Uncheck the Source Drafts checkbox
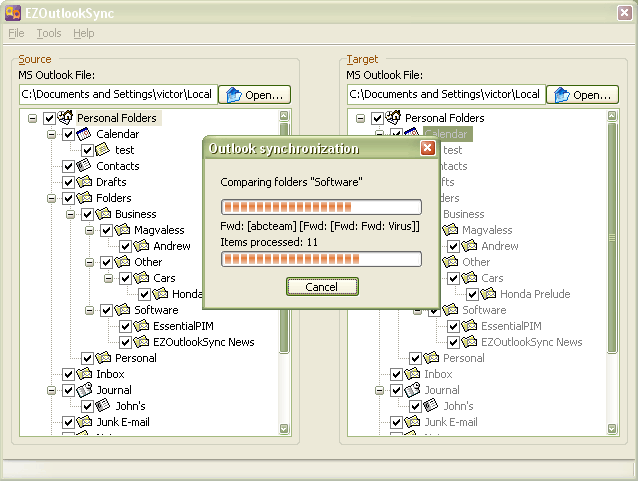 [x=68, y=182]
